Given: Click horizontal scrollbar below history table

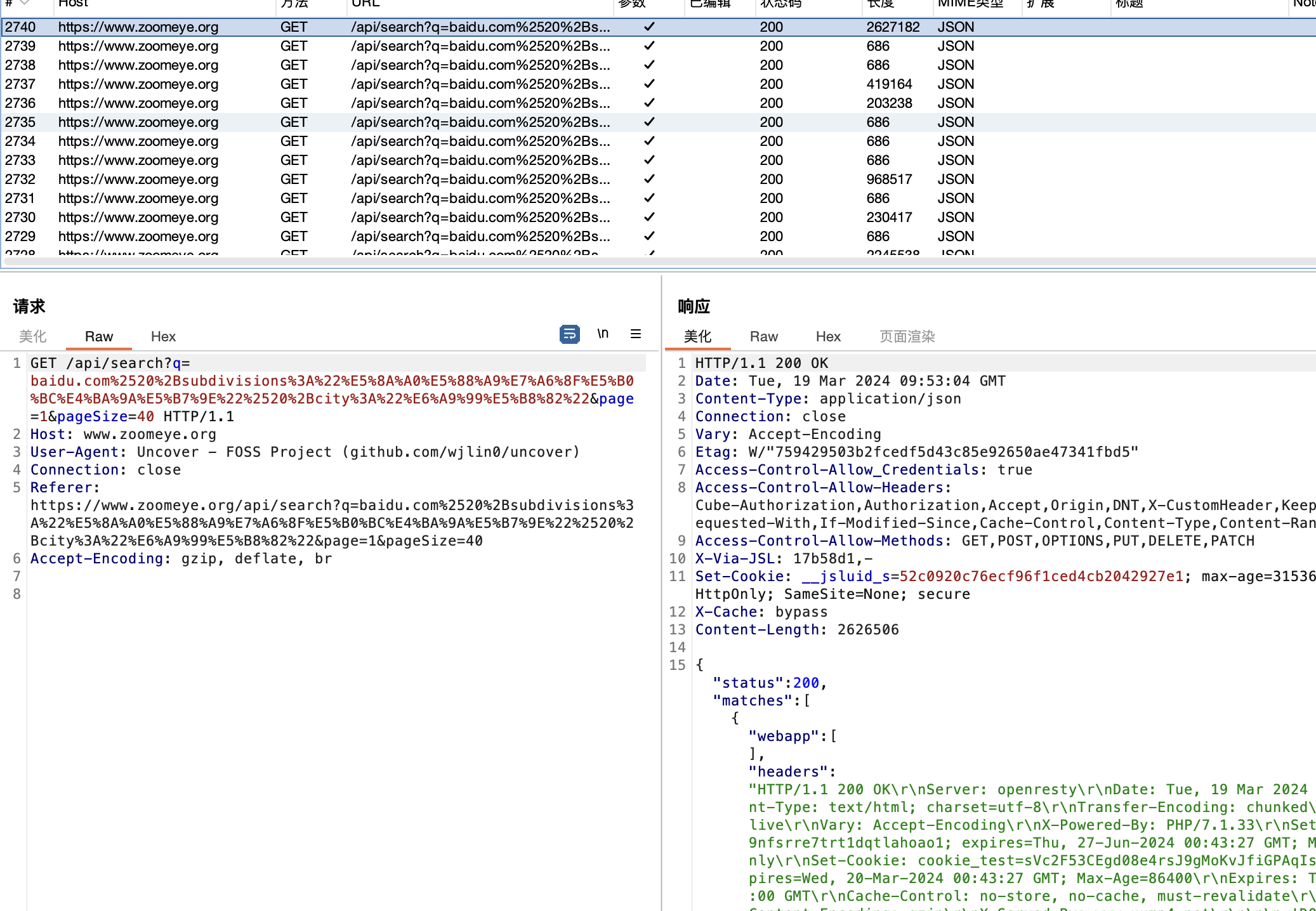Looking at the screenshot, I should pyautogui.click(x=635, y=261).
